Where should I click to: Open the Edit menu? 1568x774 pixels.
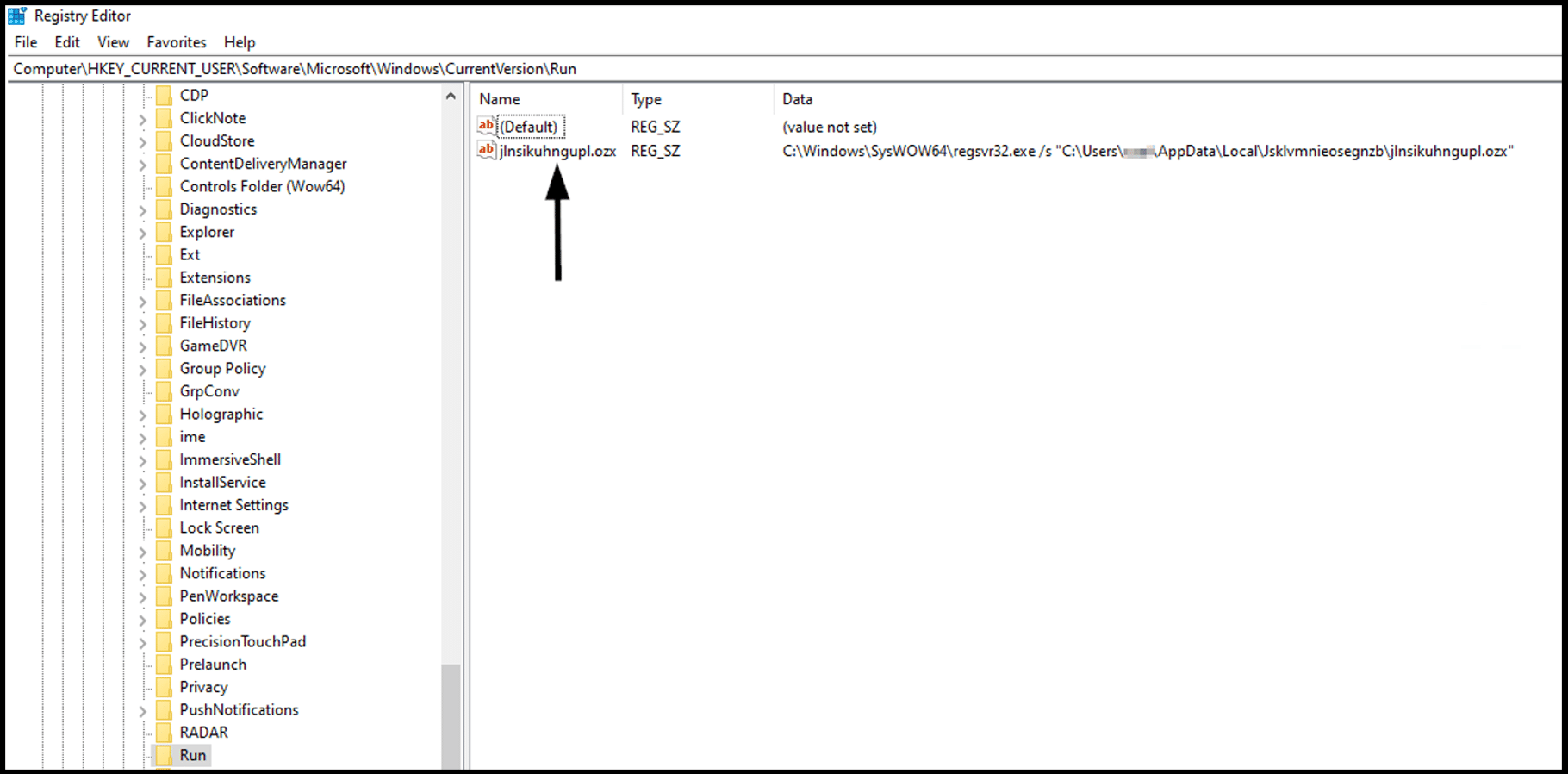(67, 42)
